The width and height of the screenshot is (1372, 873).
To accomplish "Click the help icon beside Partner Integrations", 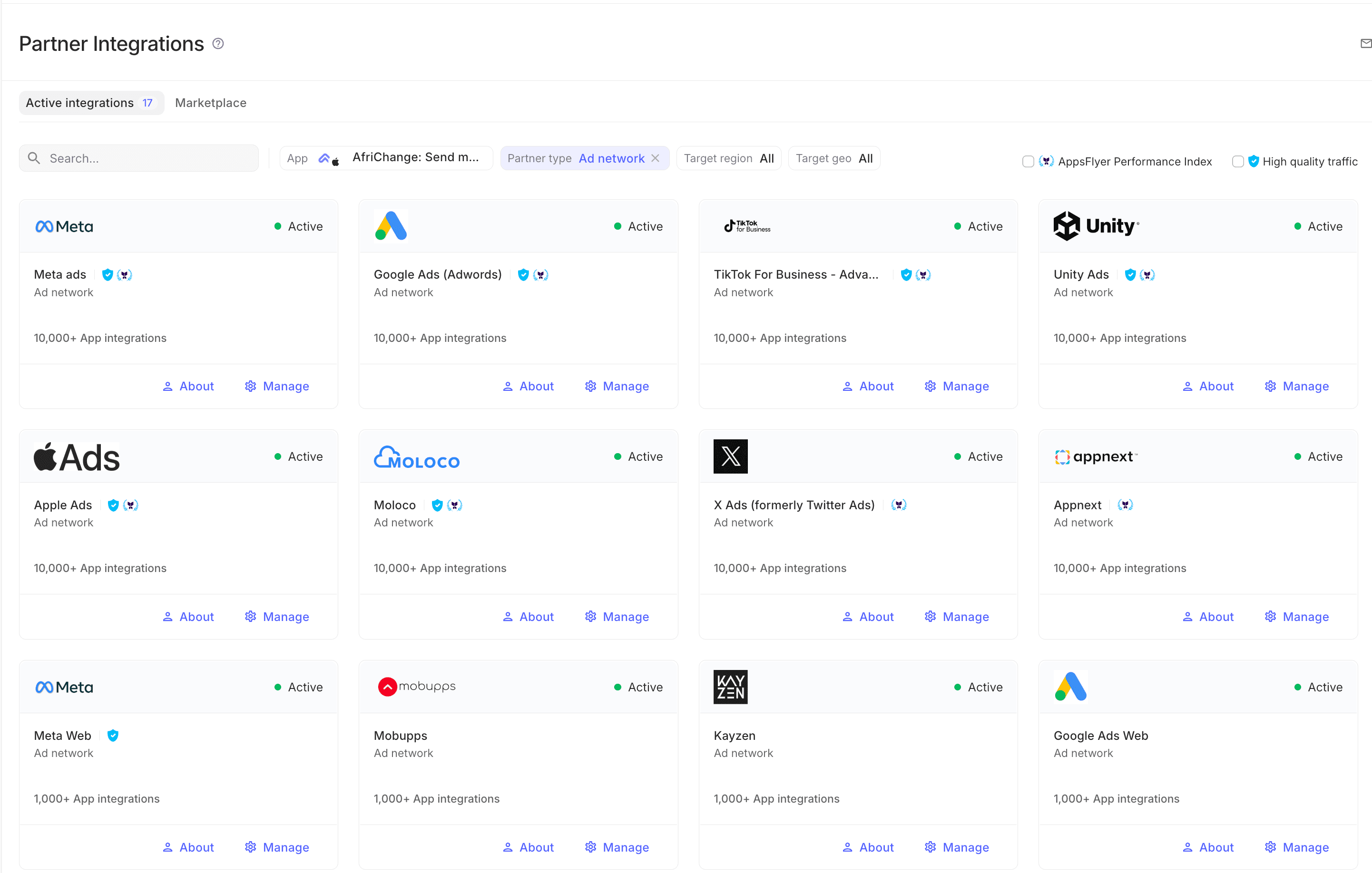I will [218, 43].
